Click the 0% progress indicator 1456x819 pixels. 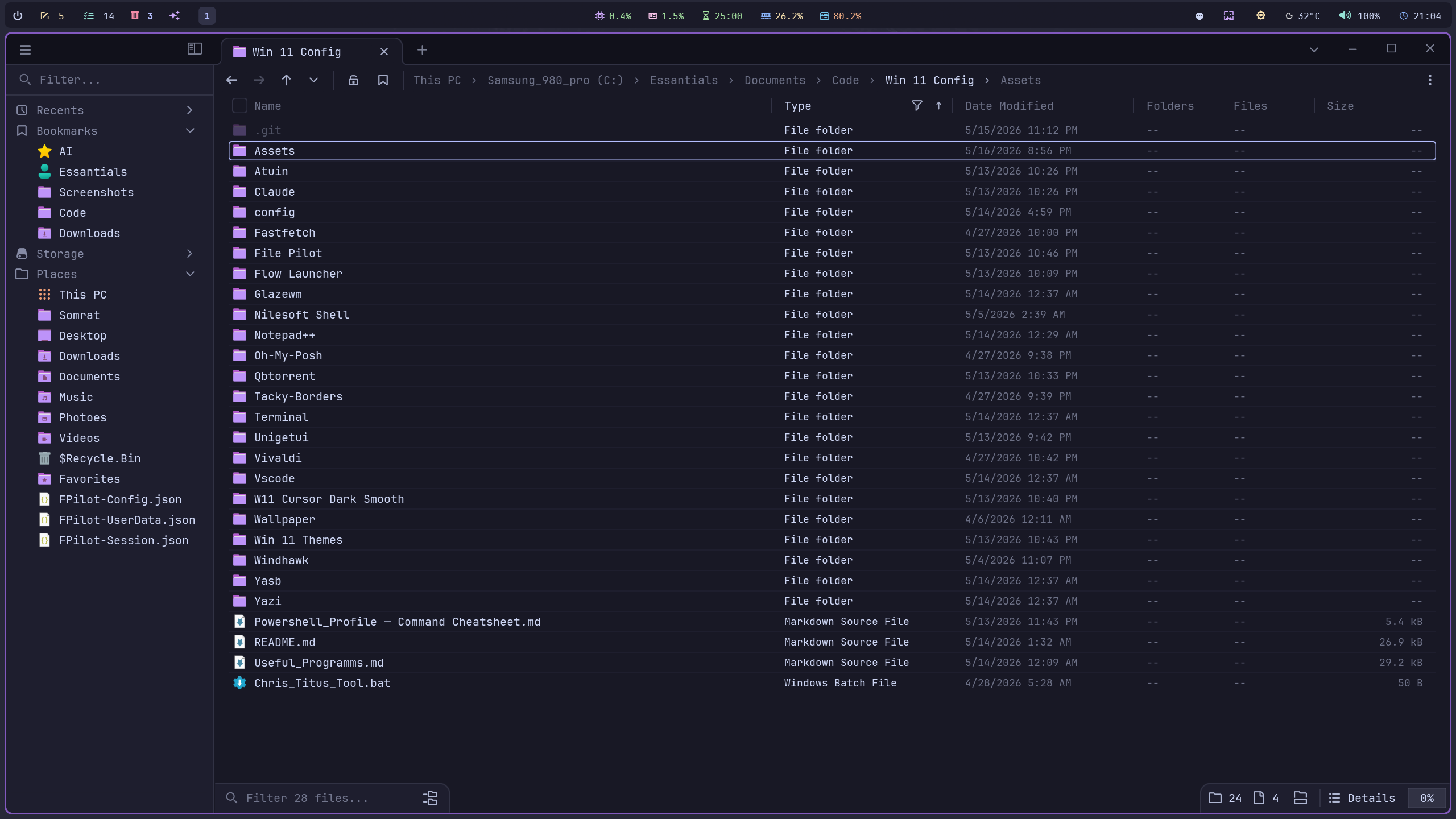(1427, 798)
